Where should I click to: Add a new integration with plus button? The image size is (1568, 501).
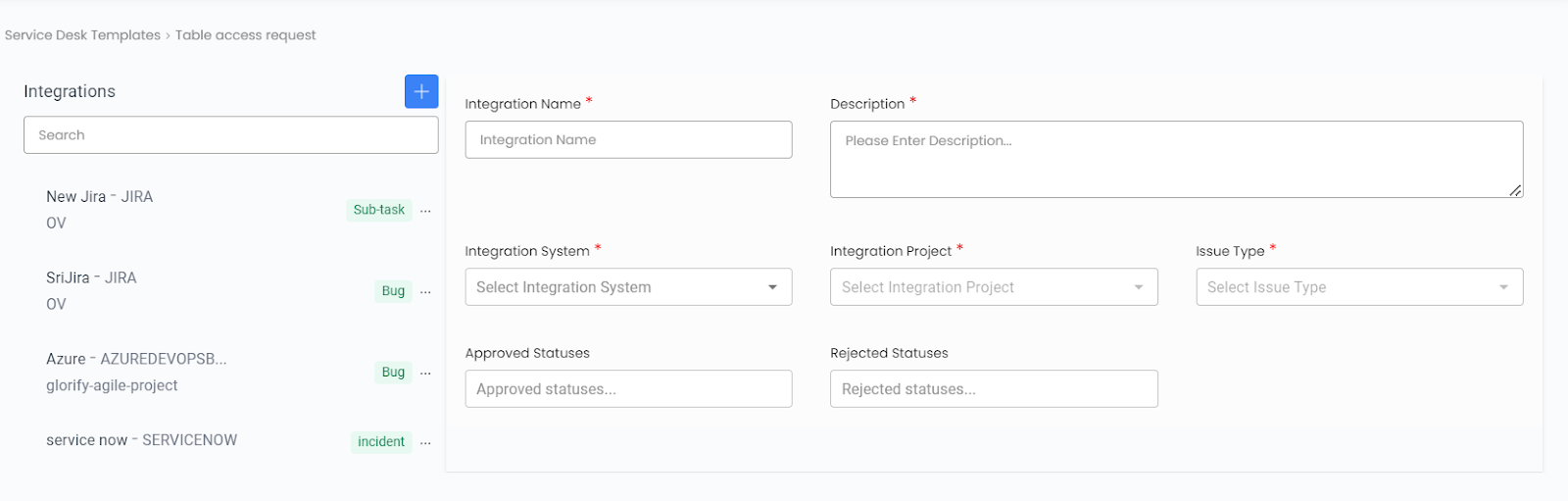pos(421,91)
